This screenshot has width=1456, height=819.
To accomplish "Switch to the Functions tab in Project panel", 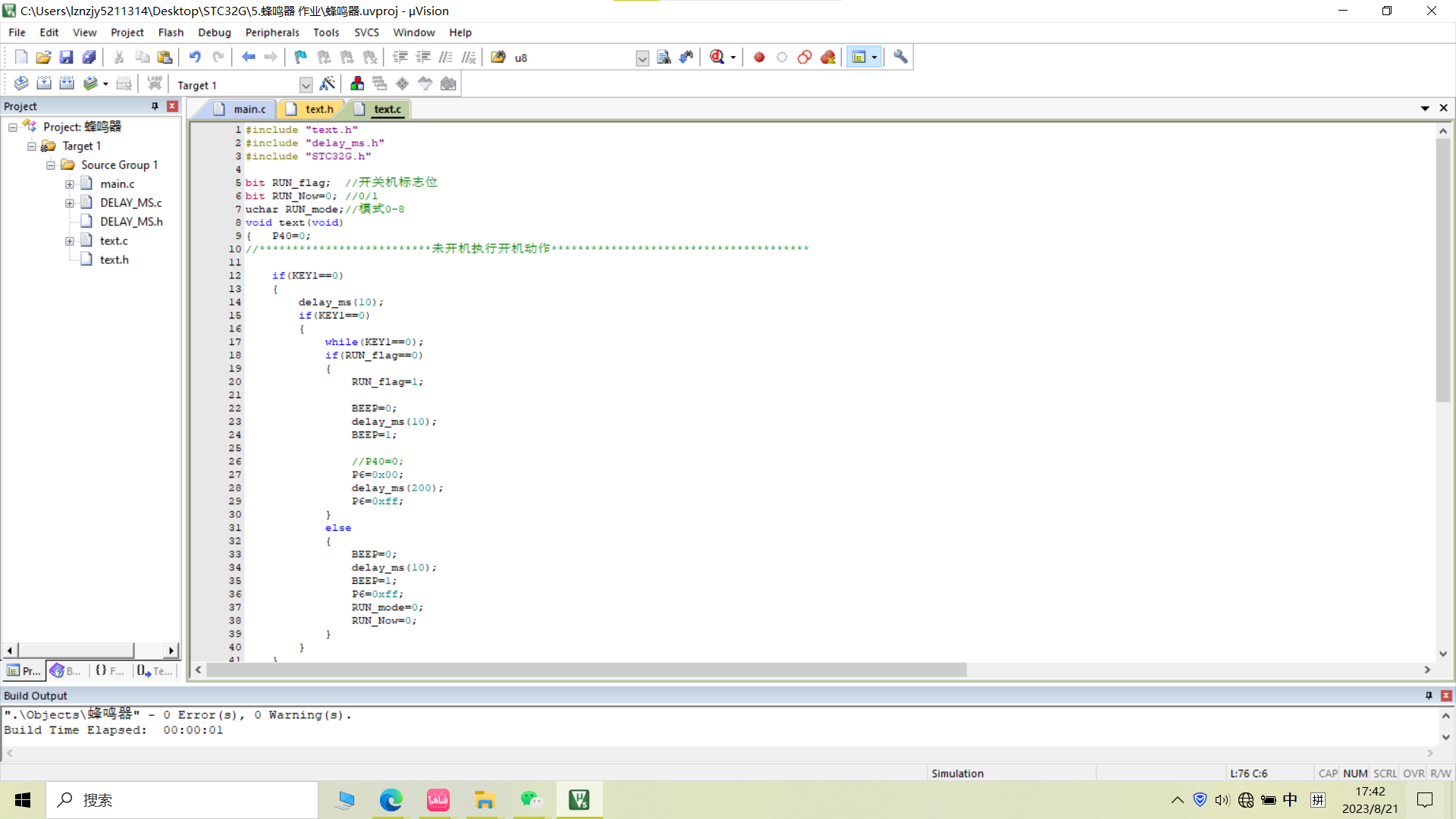I will click(x=110, y=671).
